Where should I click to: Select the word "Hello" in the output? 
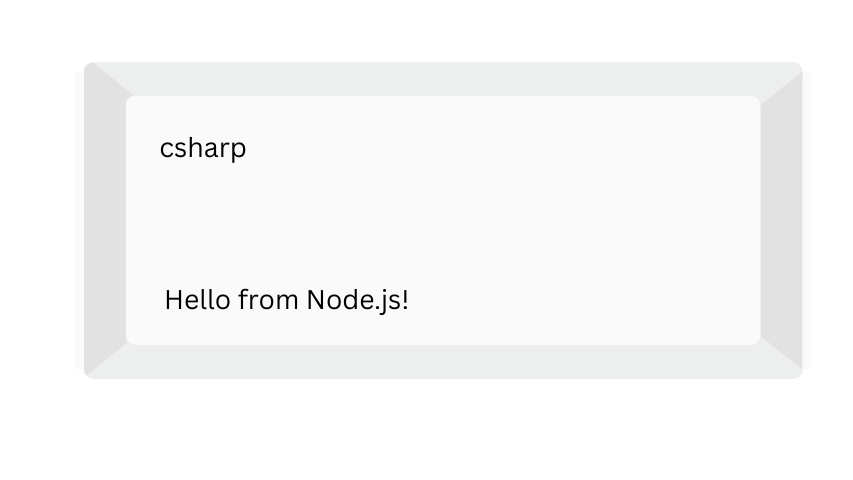[198, 299]
